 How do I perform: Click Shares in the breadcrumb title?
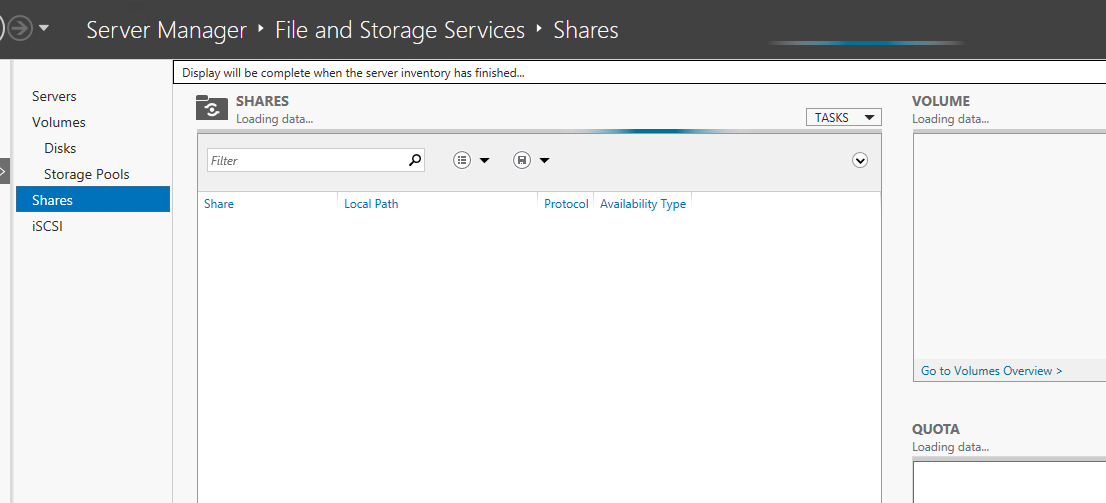pyautogui.click(x=585, y=30)
